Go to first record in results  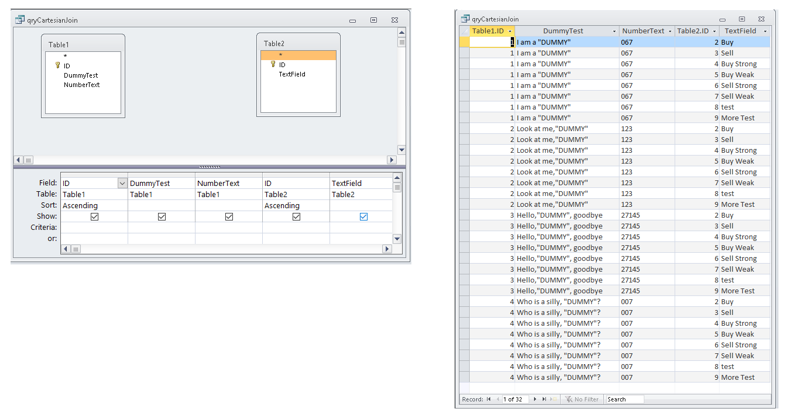[488, 399]
